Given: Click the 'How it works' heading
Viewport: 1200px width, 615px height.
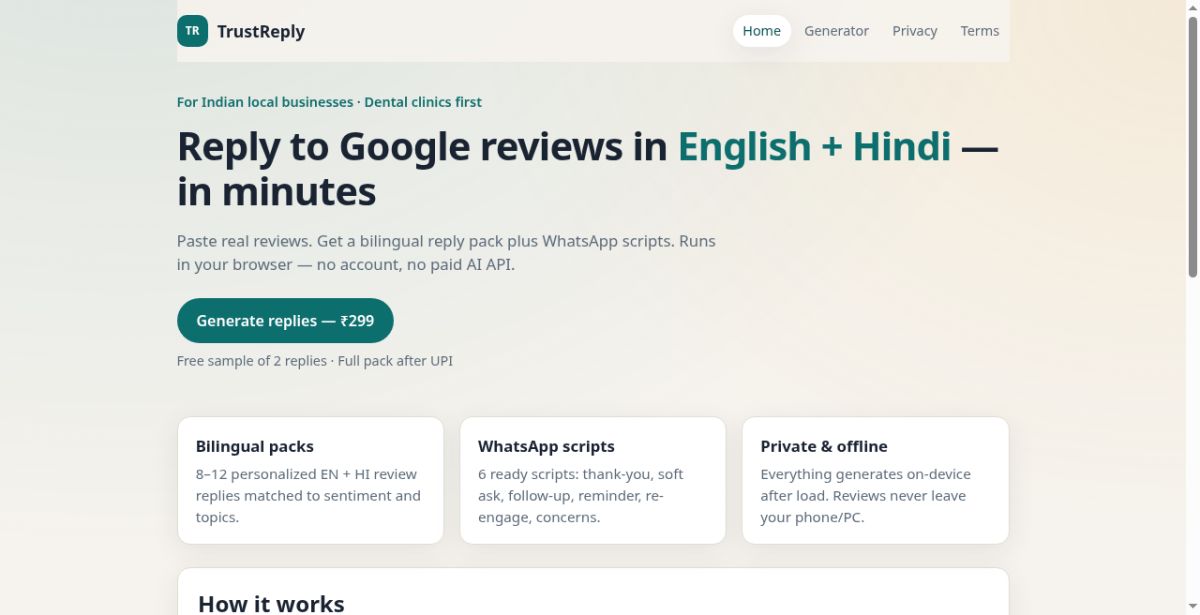Looking at the screenshot, I should pyautogui.click(x=271, y=603).
